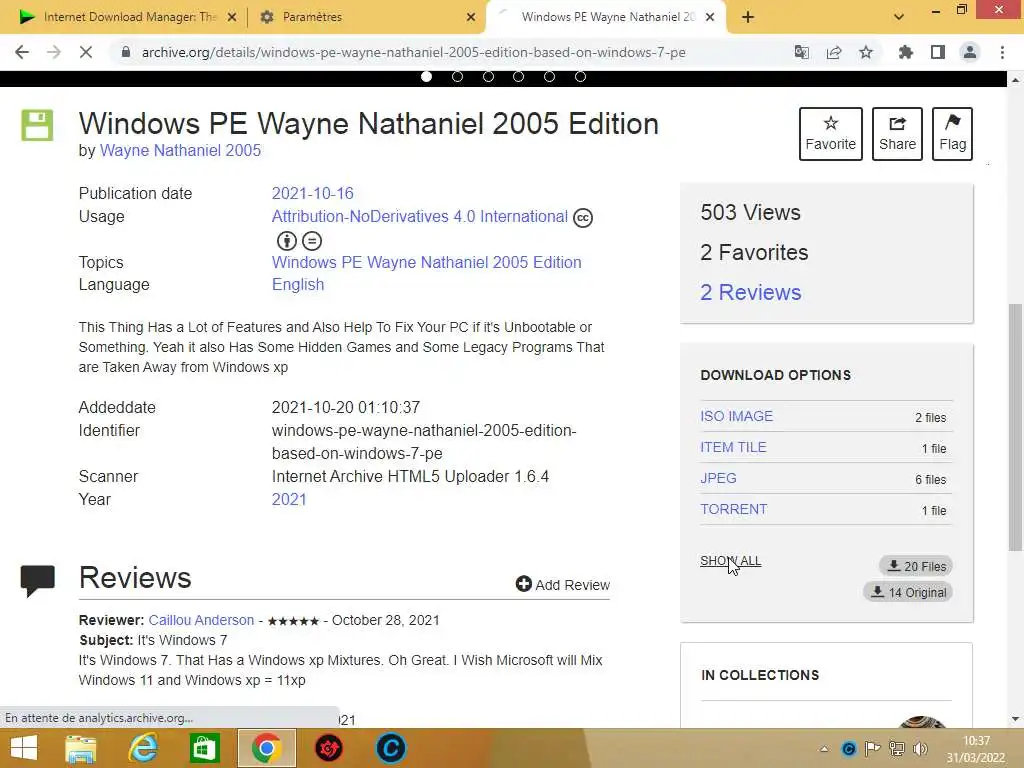Viewport: 1024px width, 768px height.
Task: Click Action Center flag tray icon
Action: click(x=872, y=749)
